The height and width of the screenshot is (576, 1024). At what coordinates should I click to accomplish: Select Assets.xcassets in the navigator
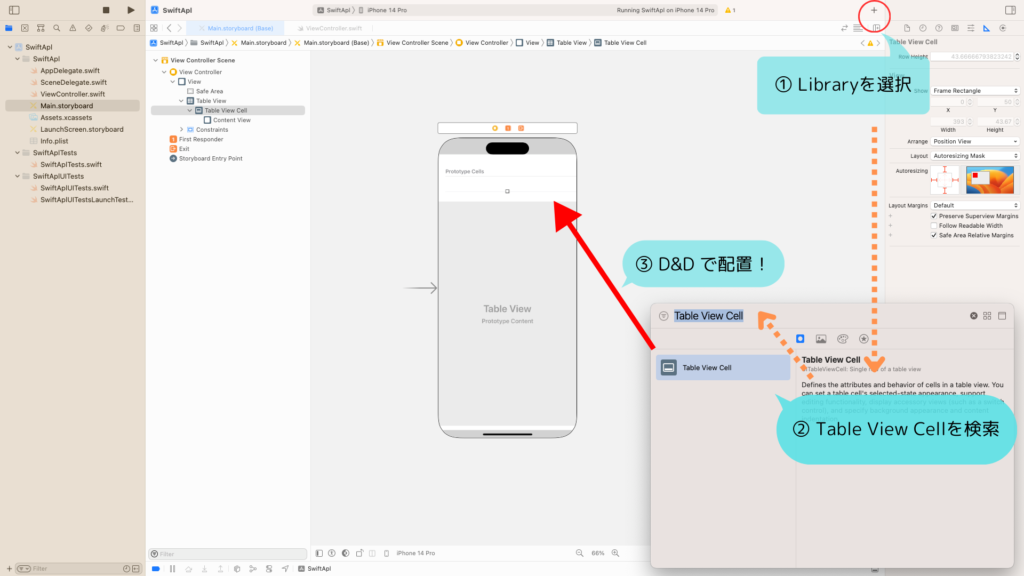tap(65, 118)
